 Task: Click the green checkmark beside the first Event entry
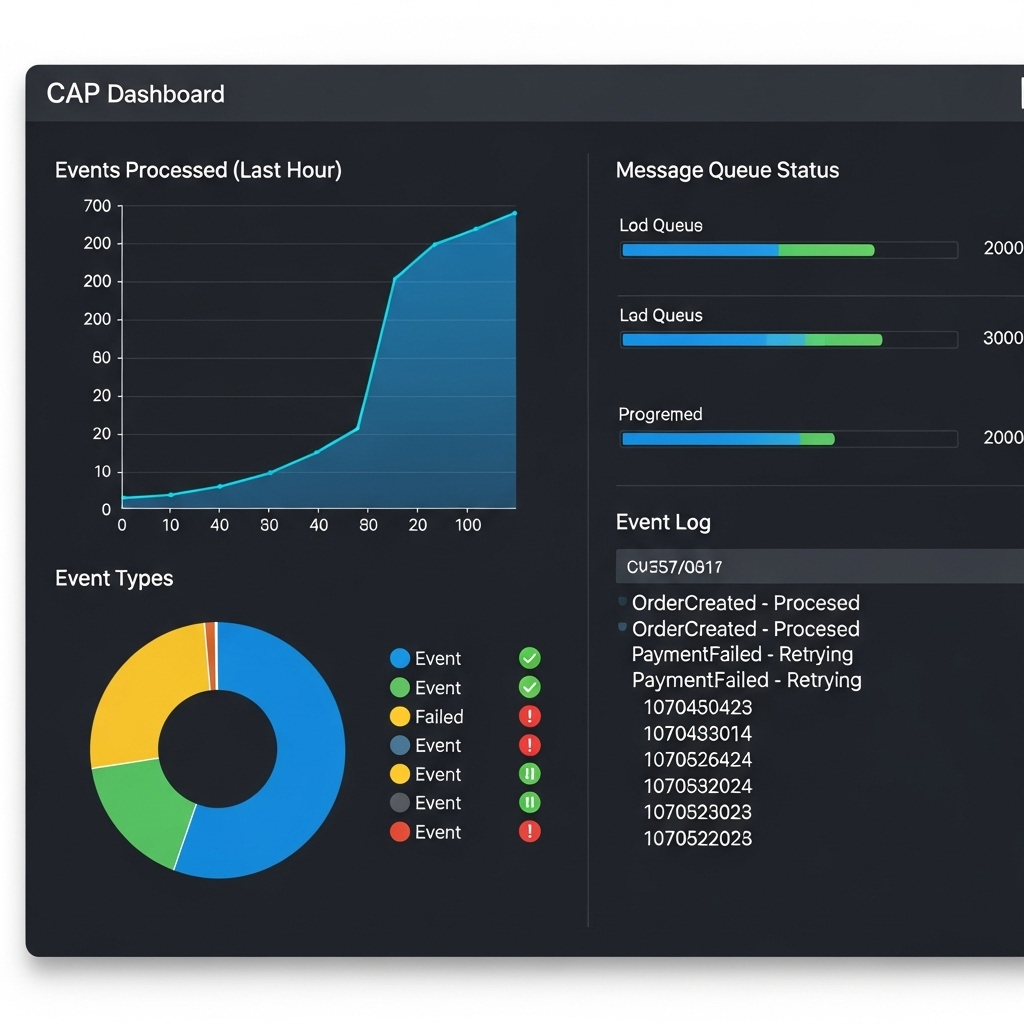[x=530, y=658]
